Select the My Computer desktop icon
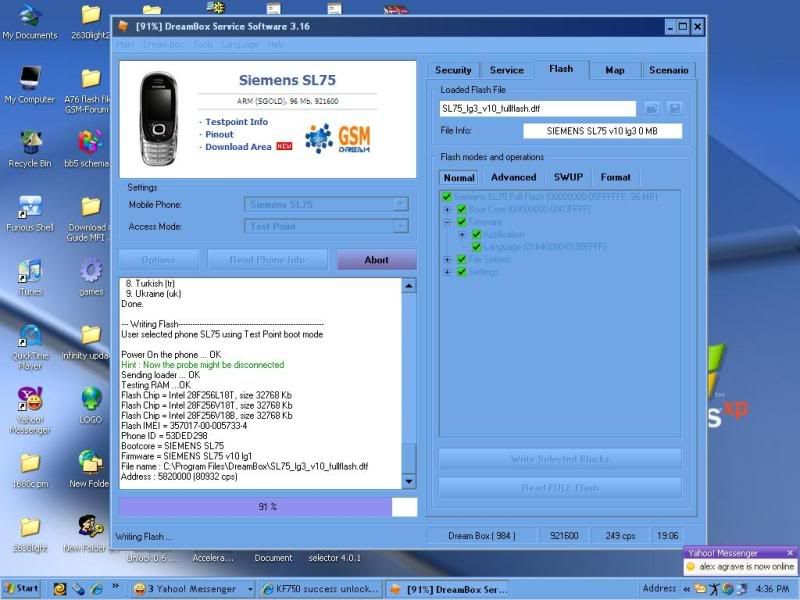 tap(30, 85)
